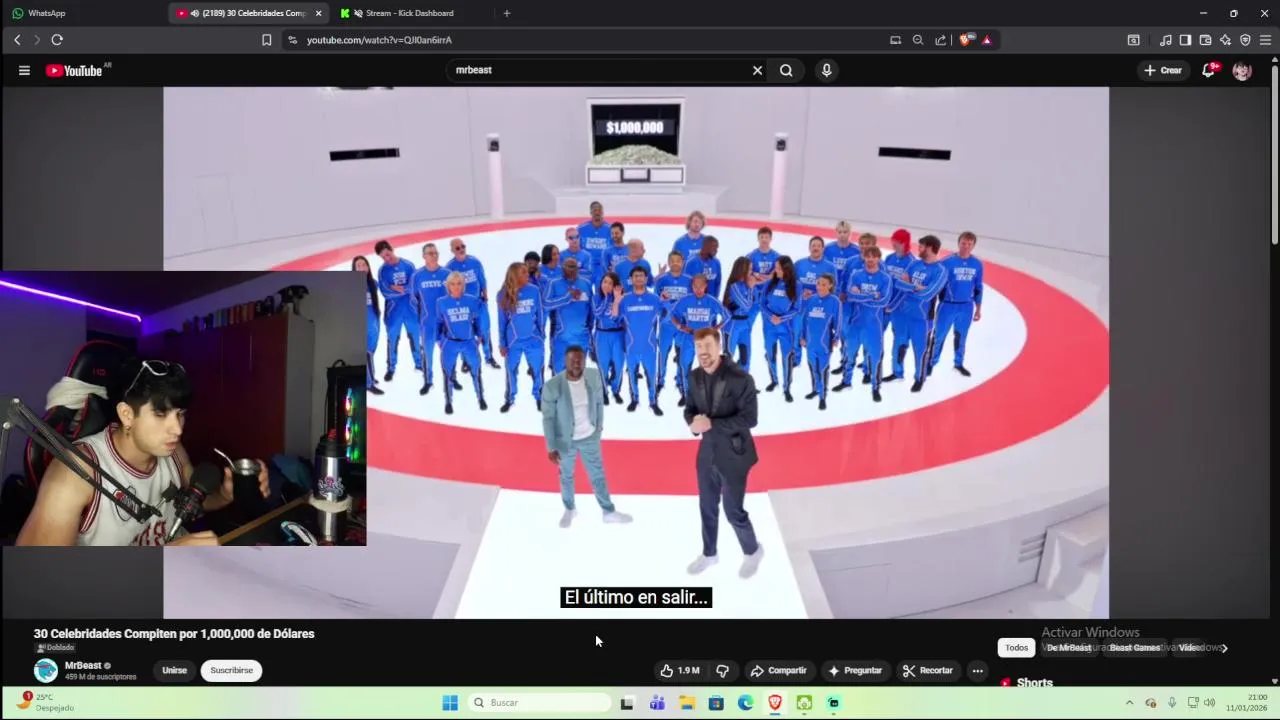The width and height of the screenshot is (1280, 720).
Task: View site settings icon beside the URL
Action: coord(292,40)
